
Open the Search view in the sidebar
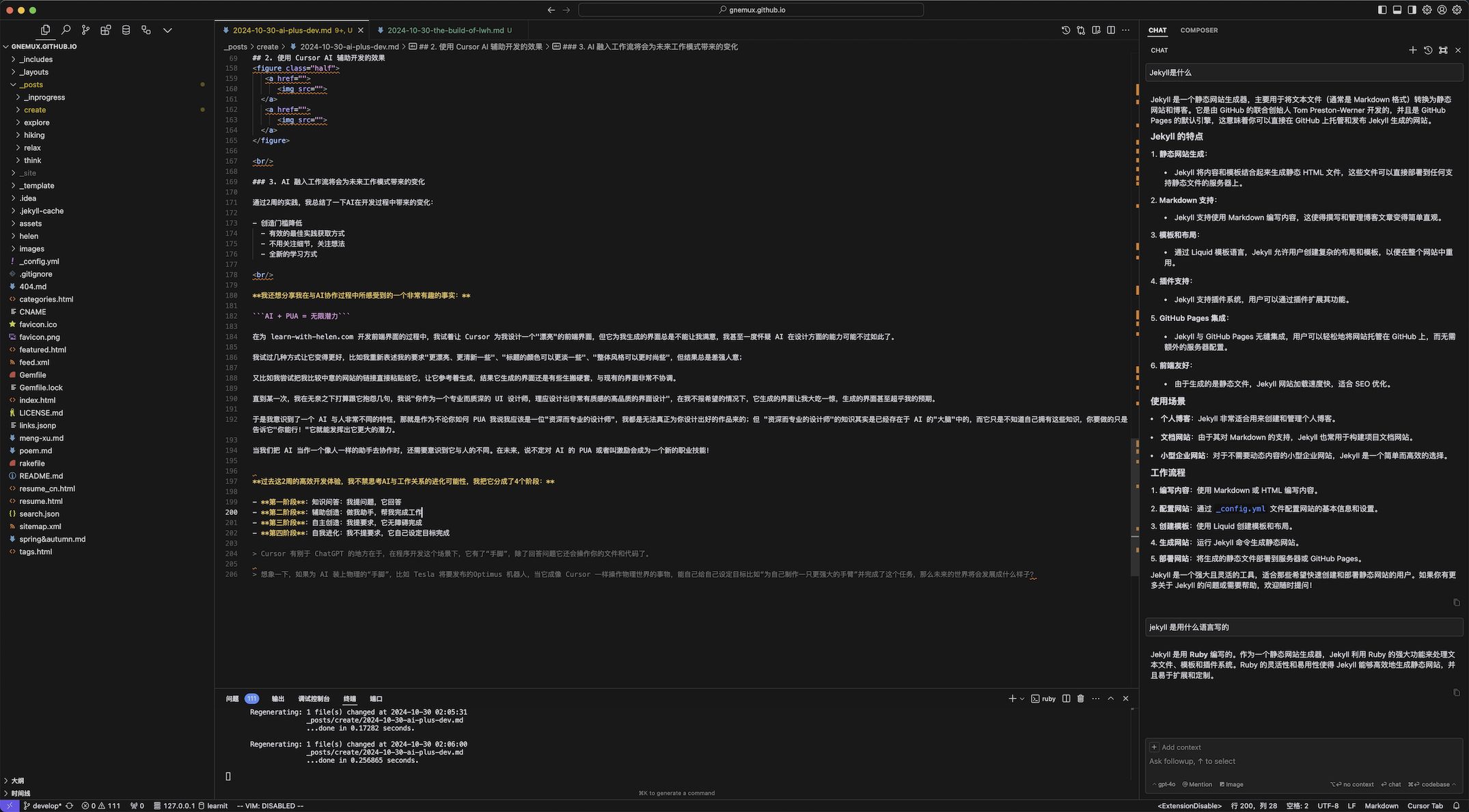tap(66, 30)
